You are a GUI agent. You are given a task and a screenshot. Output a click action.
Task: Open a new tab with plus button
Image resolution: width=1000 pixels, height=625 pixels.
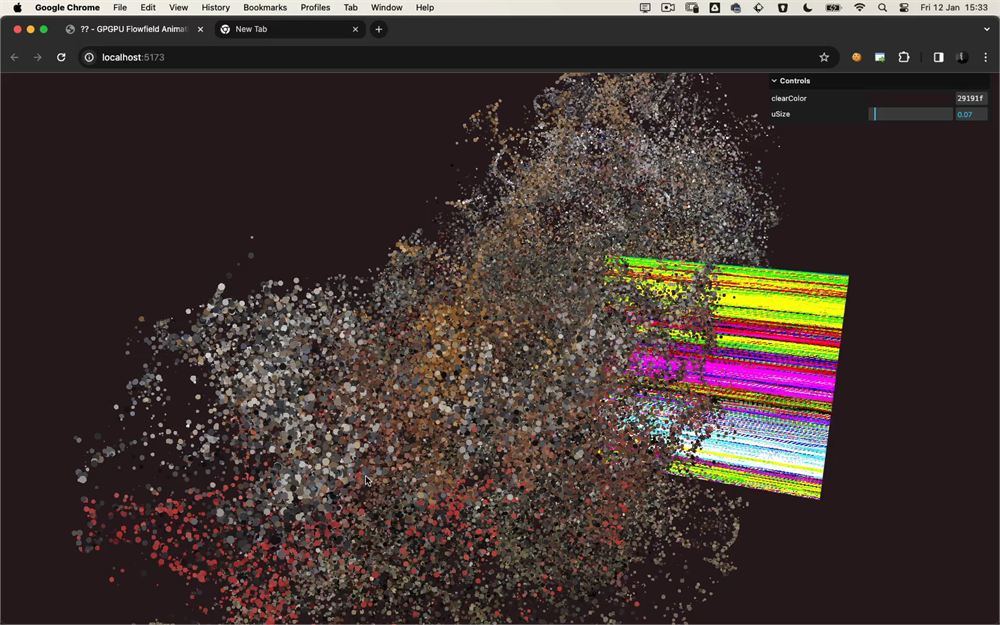[x=378, y=29]
